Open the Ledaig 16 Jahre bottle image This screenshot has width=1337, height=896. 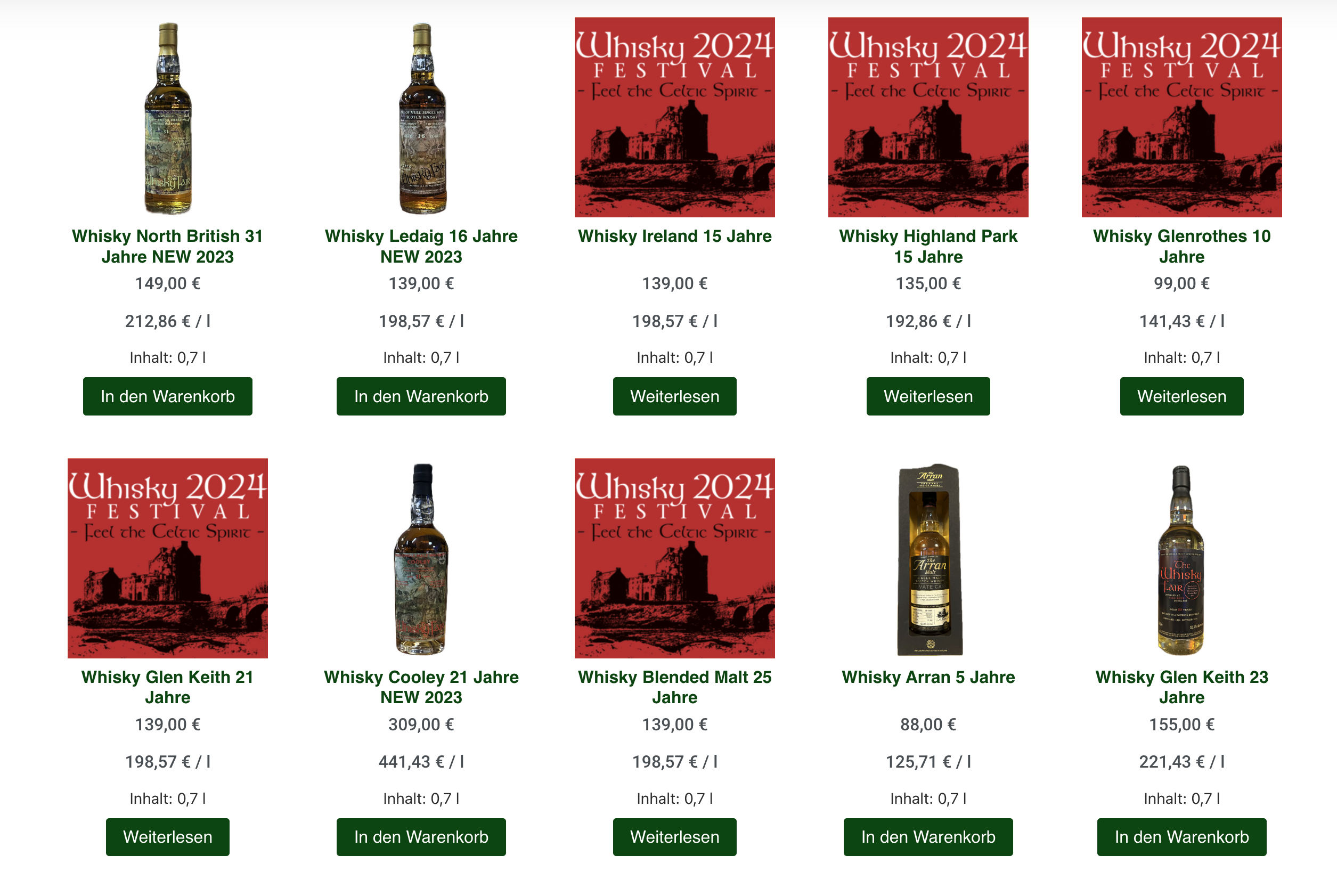pos(421,117)
